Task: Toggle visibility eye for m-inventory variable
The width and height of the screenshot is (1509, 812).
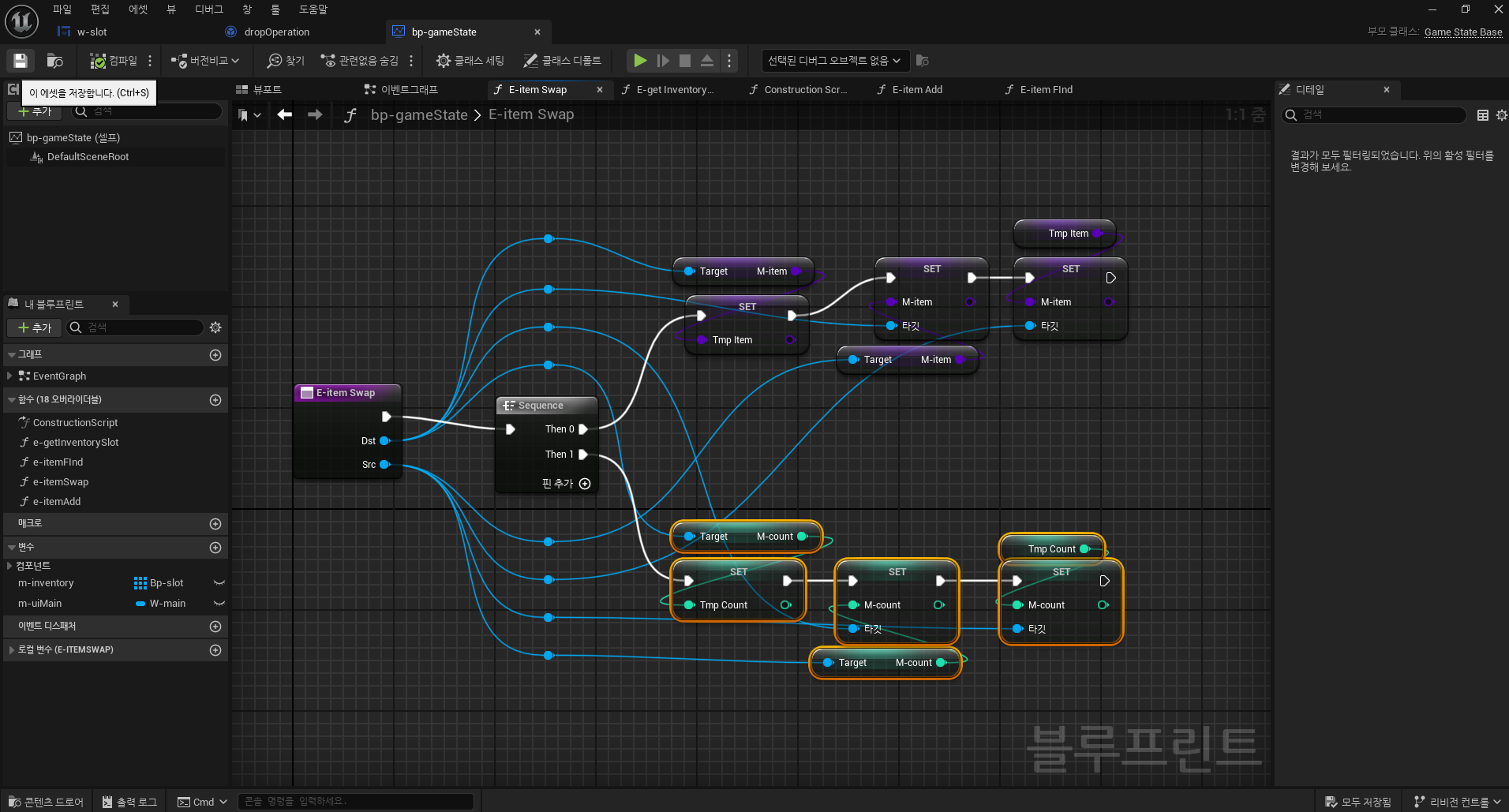Action: point(219,583)
